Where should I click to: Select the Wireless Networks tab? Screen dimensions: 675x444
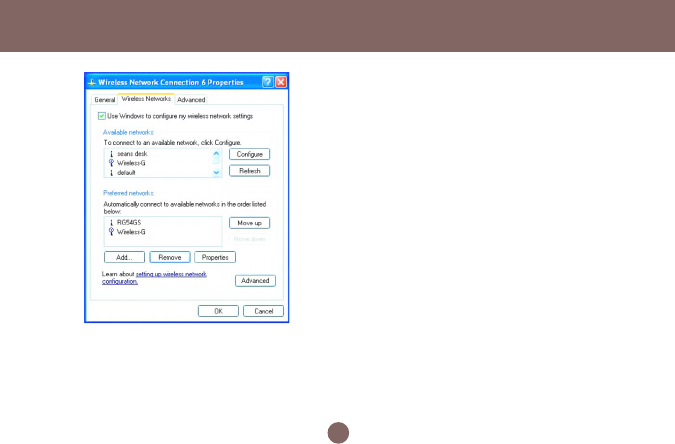pyautogui.click(x=146, y=99)
